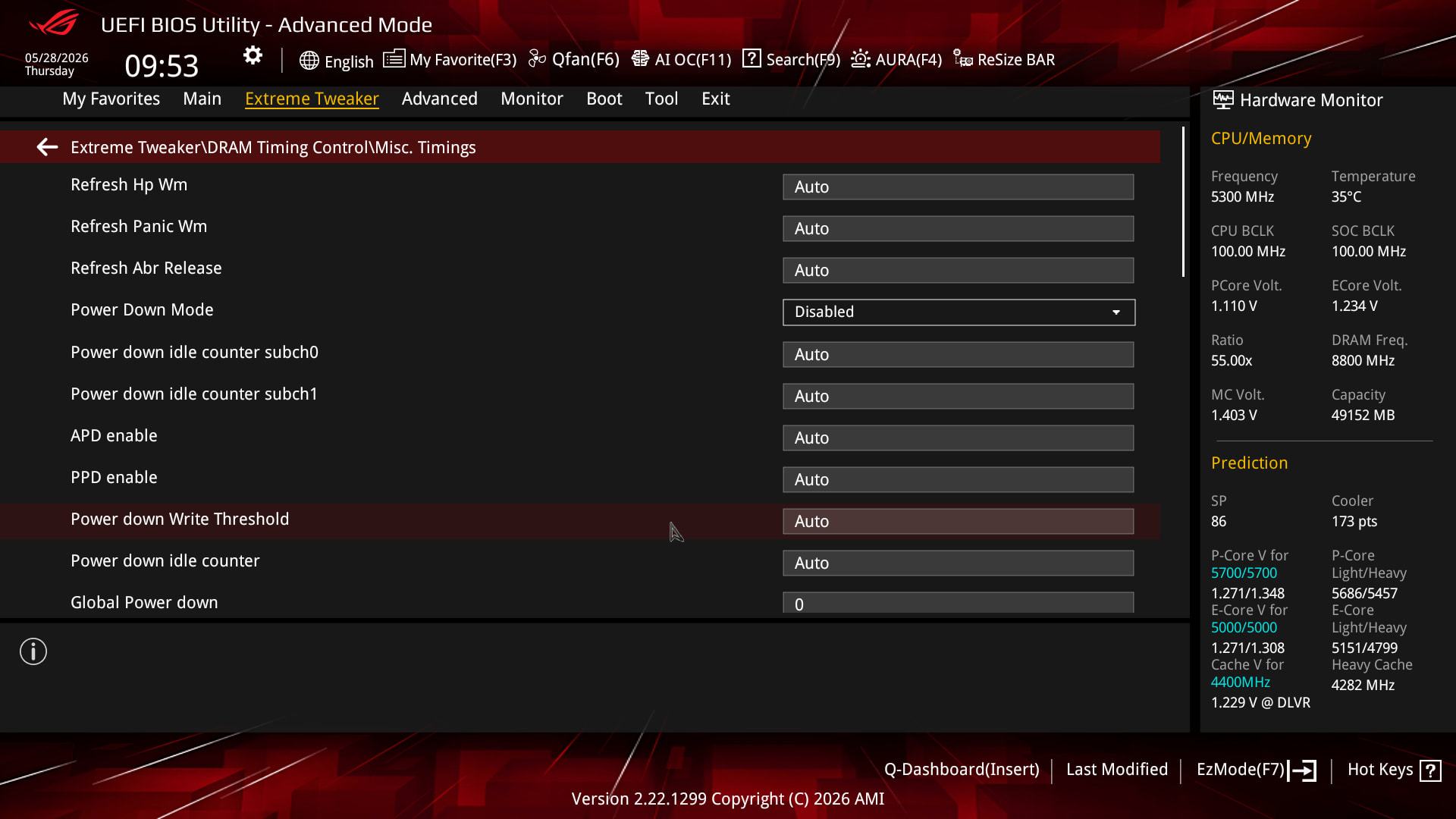Select the Power Down Mode label
This screenshot has width=1456, height=819.
[x=142, y=310]
